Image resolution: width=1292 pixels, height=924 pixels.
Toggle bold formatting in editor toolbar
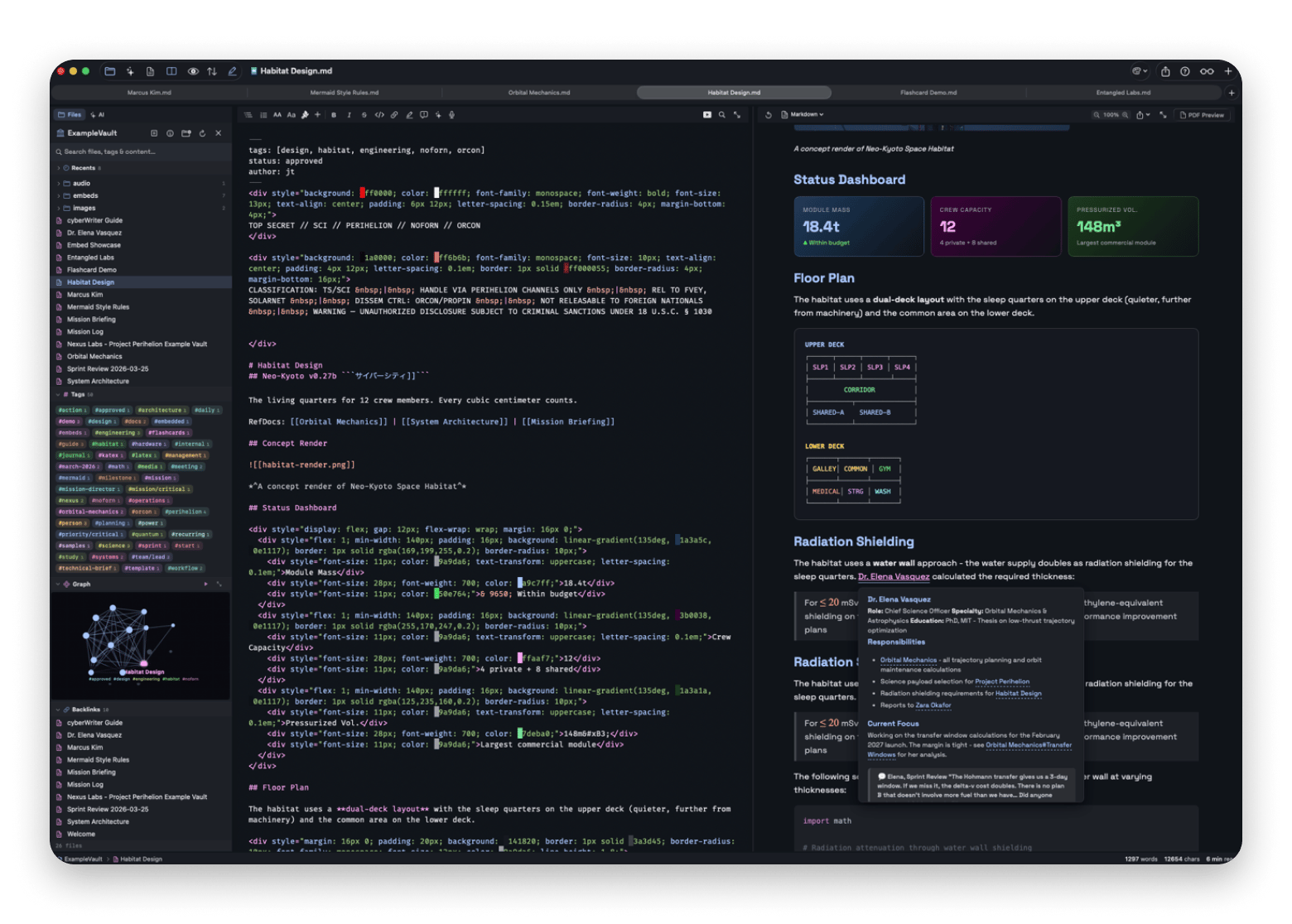(x=334, y=115)
